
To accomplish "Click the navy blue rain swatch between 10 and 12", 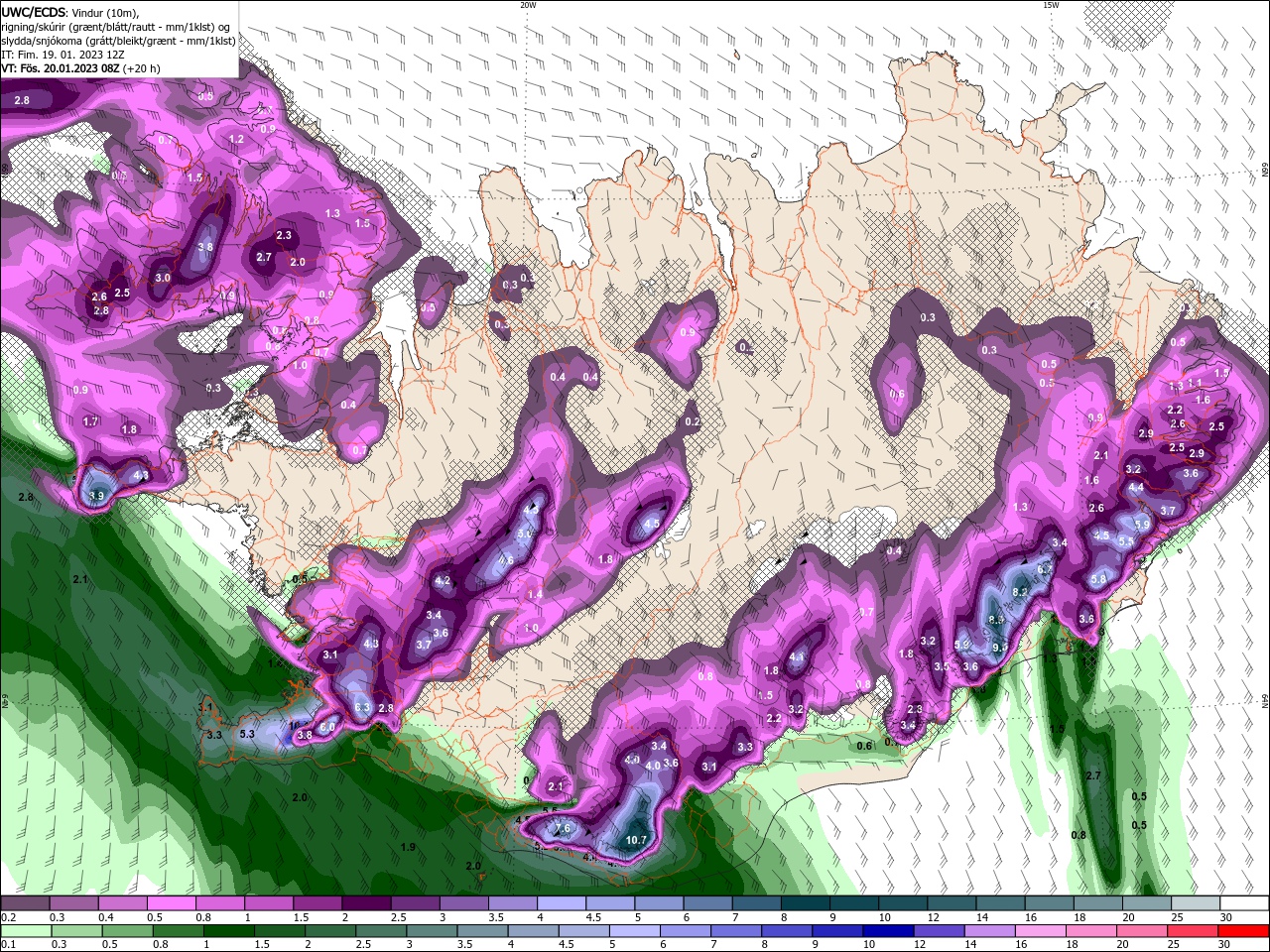I will pyautogui.click(x=886, y=930).
